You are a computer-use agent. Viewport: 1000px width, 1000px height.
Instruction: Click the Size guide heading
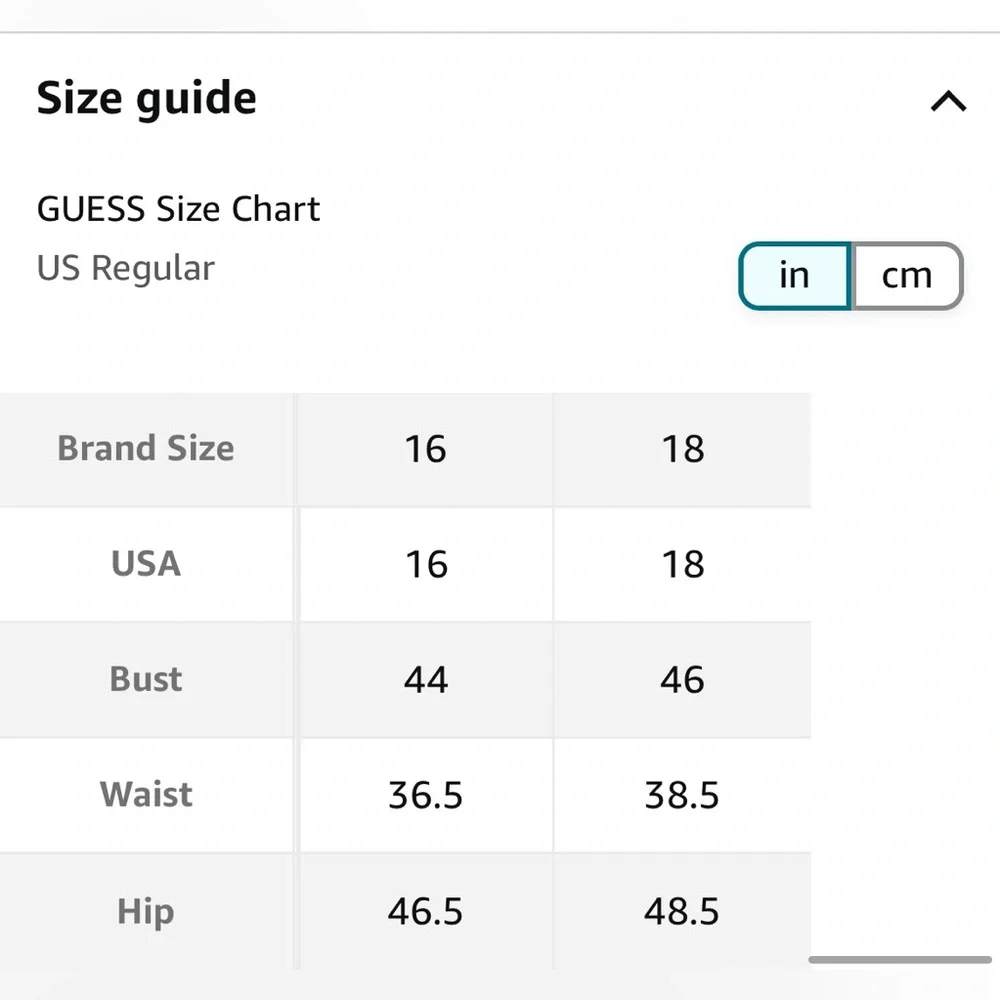point(147,98)
